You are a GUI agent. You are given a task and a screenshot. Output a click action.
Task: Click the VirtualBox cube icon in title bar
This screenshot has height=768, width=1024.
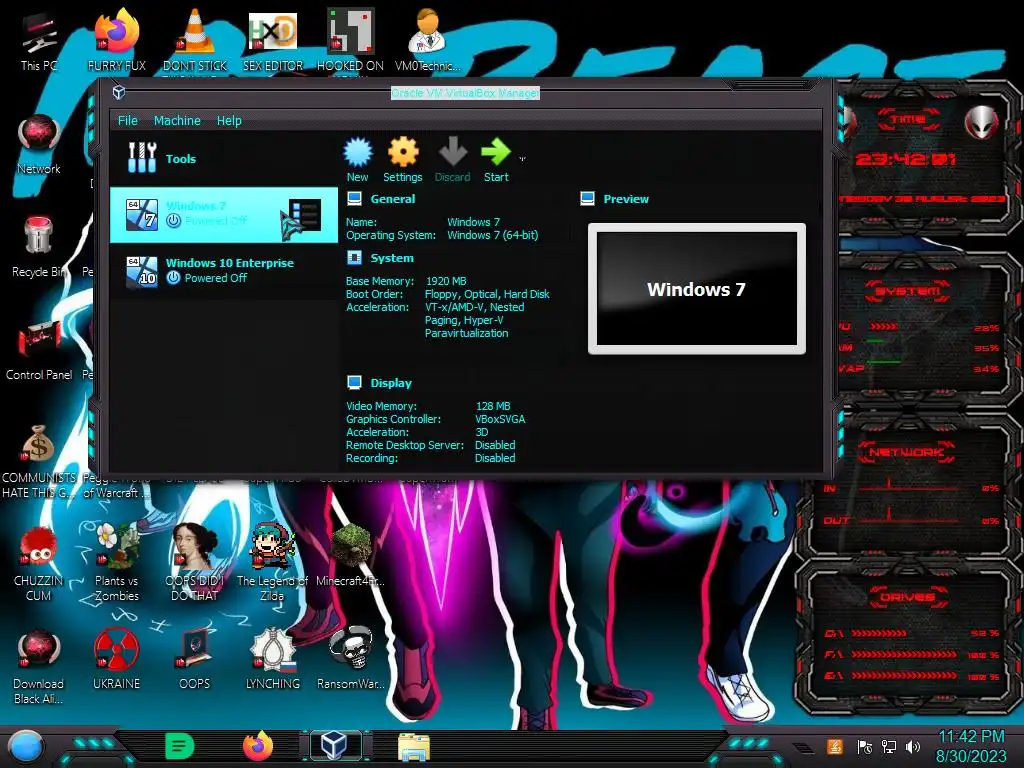(x=119, y=92)
